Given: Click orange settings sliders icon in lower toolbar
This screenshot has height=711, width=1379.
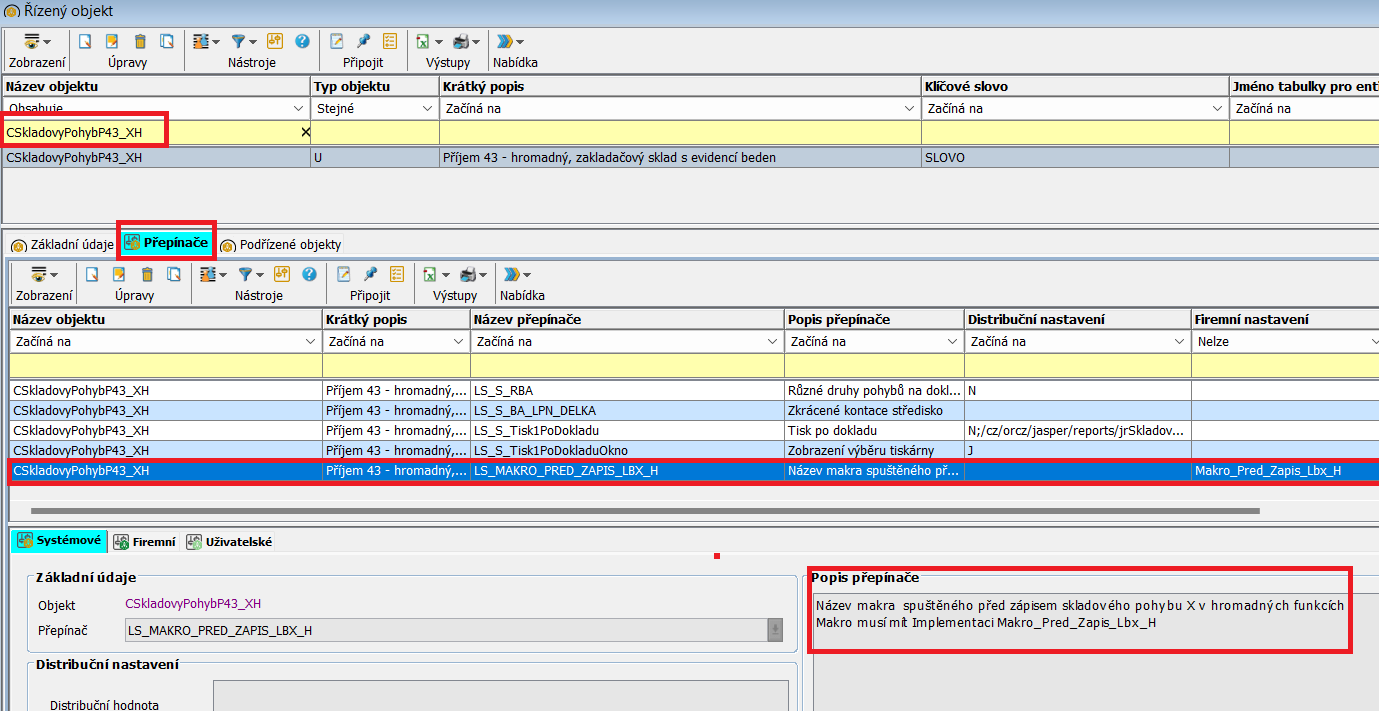Looking at the screenshot, I should pyautogui.click(x=281, y=274).
